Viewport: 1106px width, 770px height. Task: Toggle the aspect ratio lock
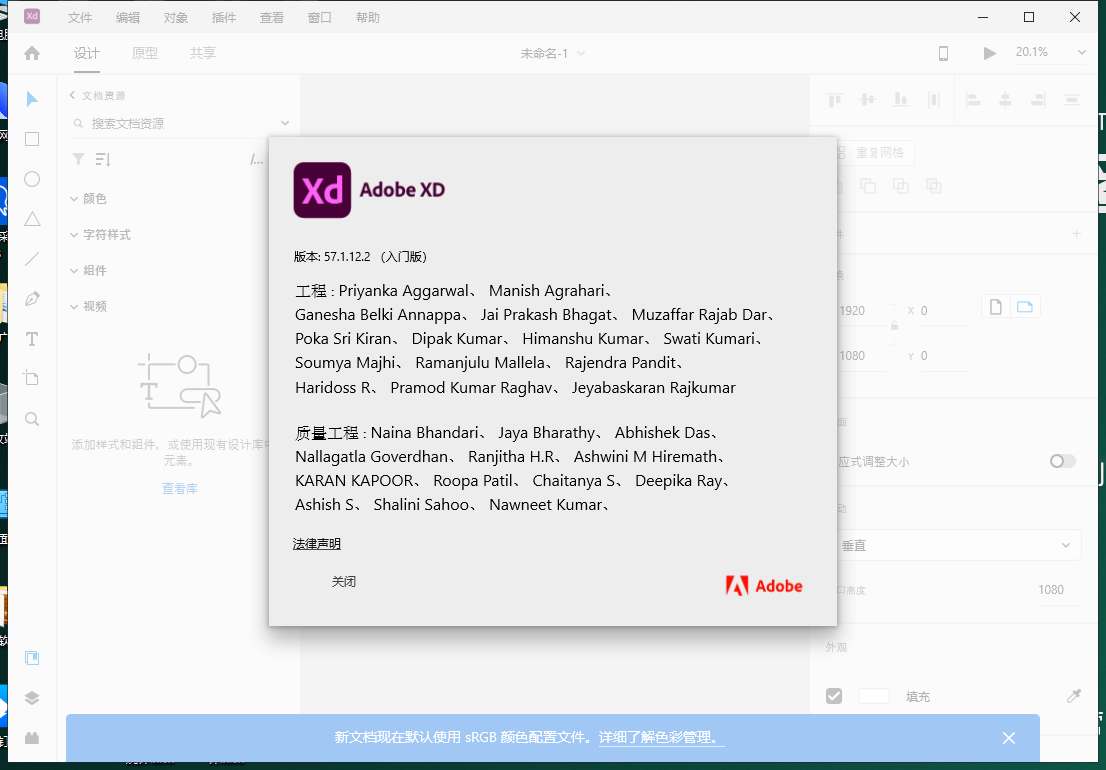coord(894,326)
